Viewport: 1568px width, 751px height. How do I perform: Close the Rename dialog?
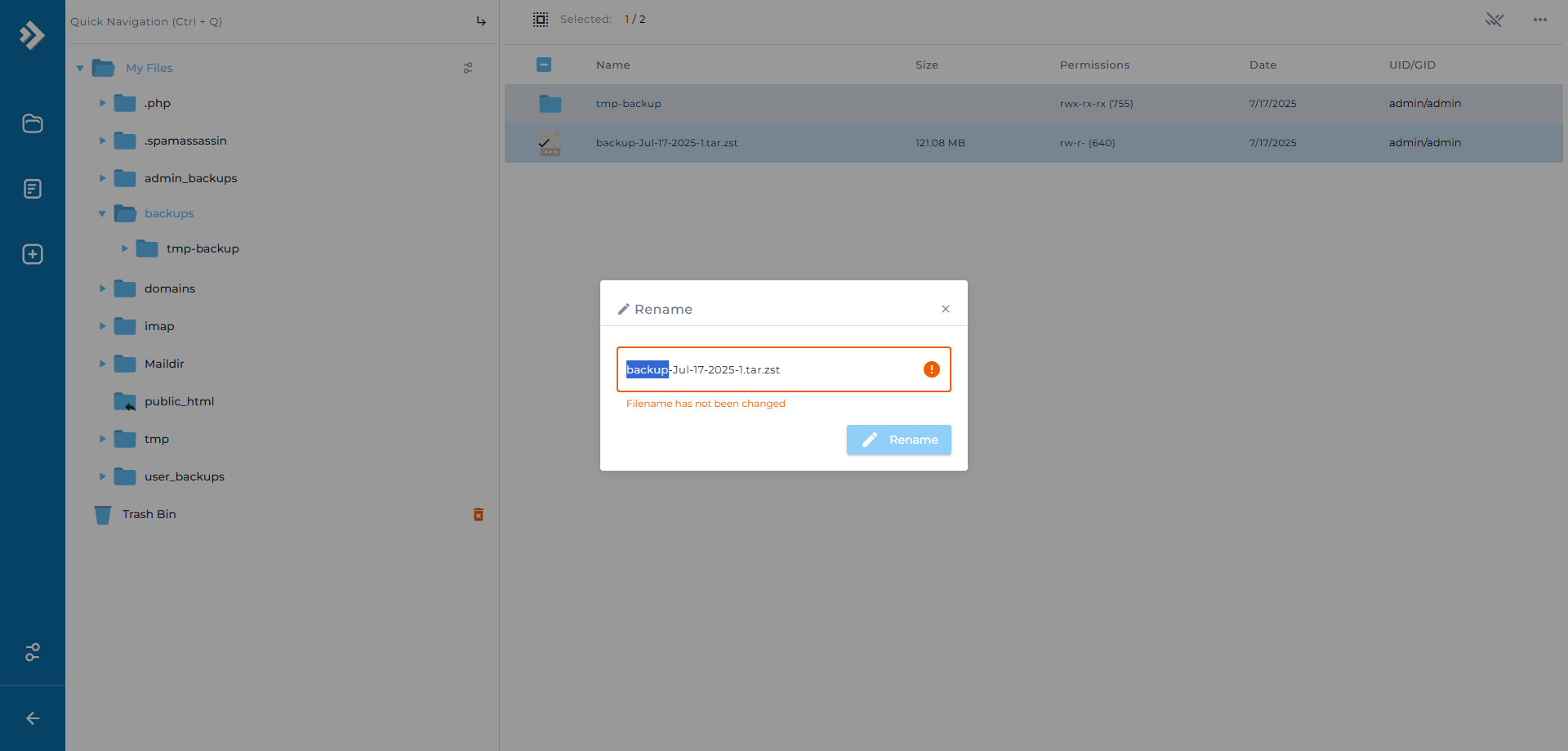click(945, 309)
